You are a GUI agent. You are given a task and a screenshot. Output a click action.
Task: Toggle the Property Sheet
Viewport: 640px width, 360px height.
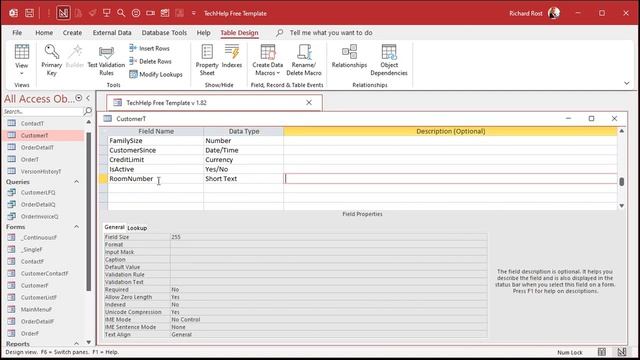click(207, 60)
